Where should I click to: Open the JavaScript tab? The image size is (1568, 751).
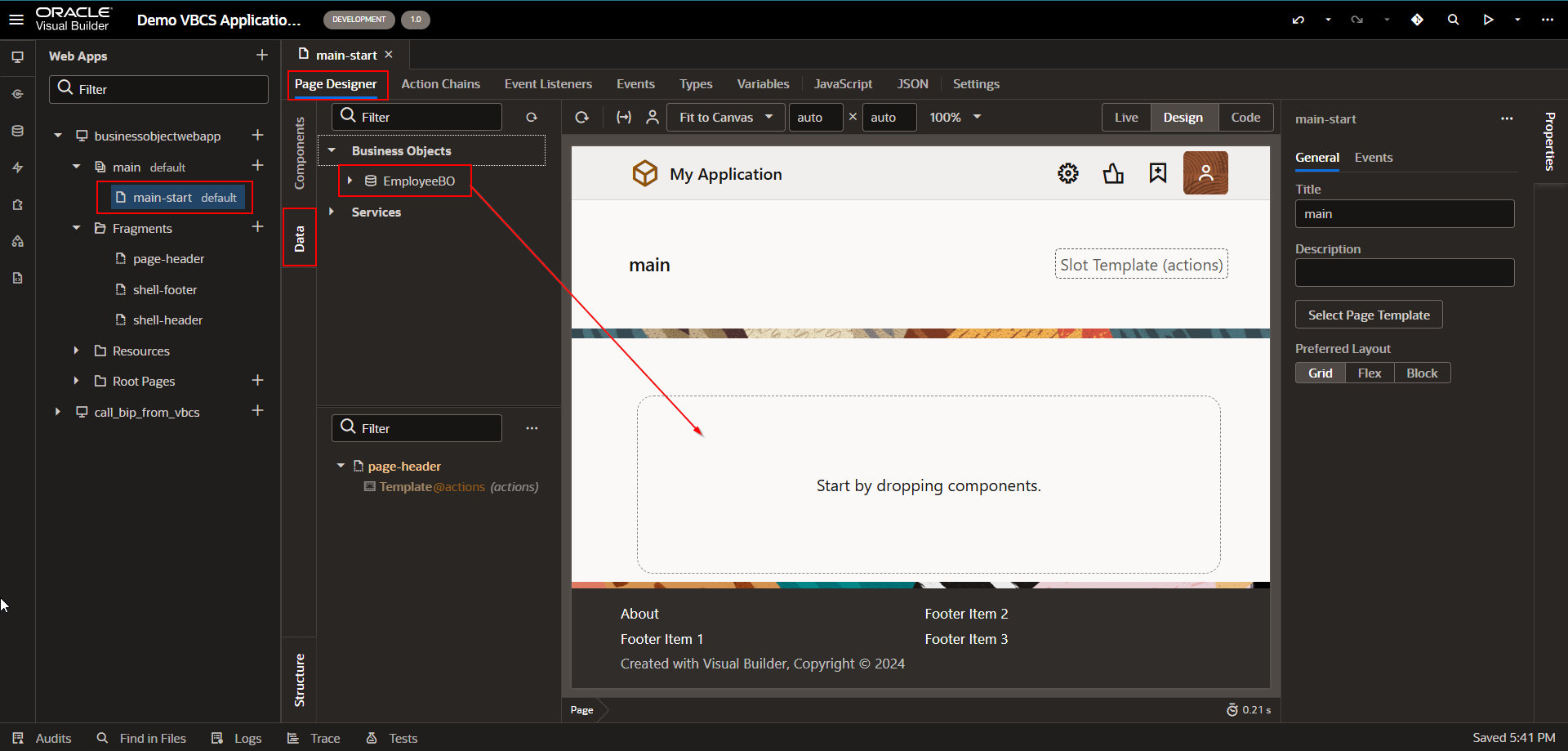point(843,84)
